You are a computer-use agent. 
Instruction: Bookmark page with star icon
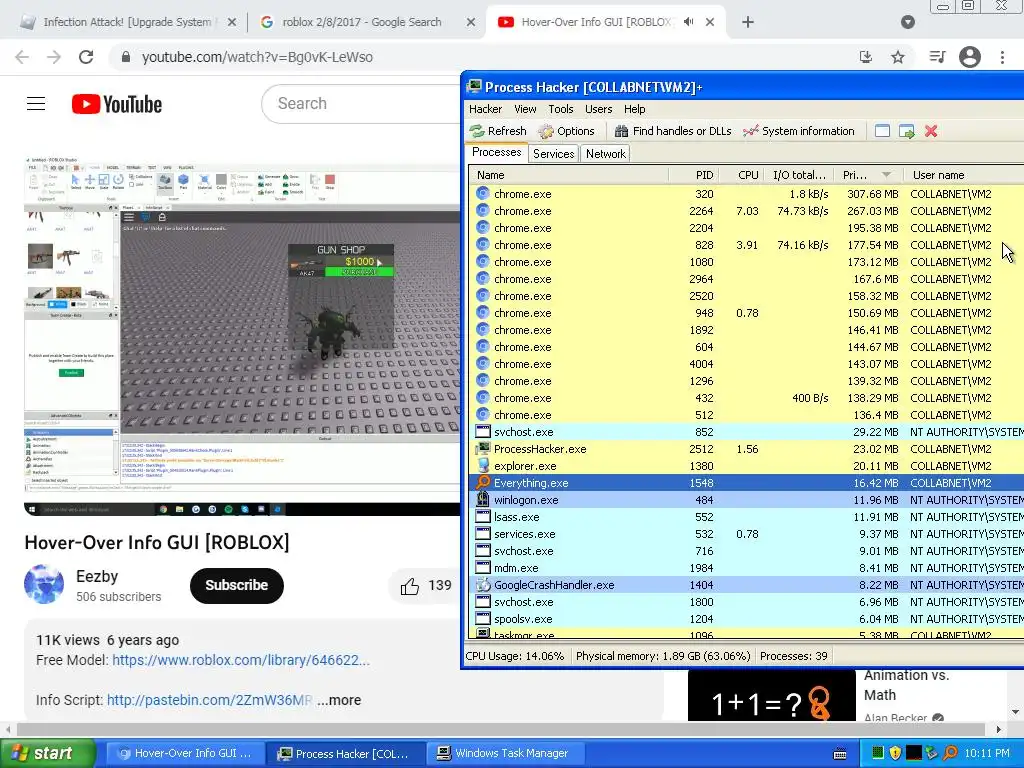click(898, 57)
